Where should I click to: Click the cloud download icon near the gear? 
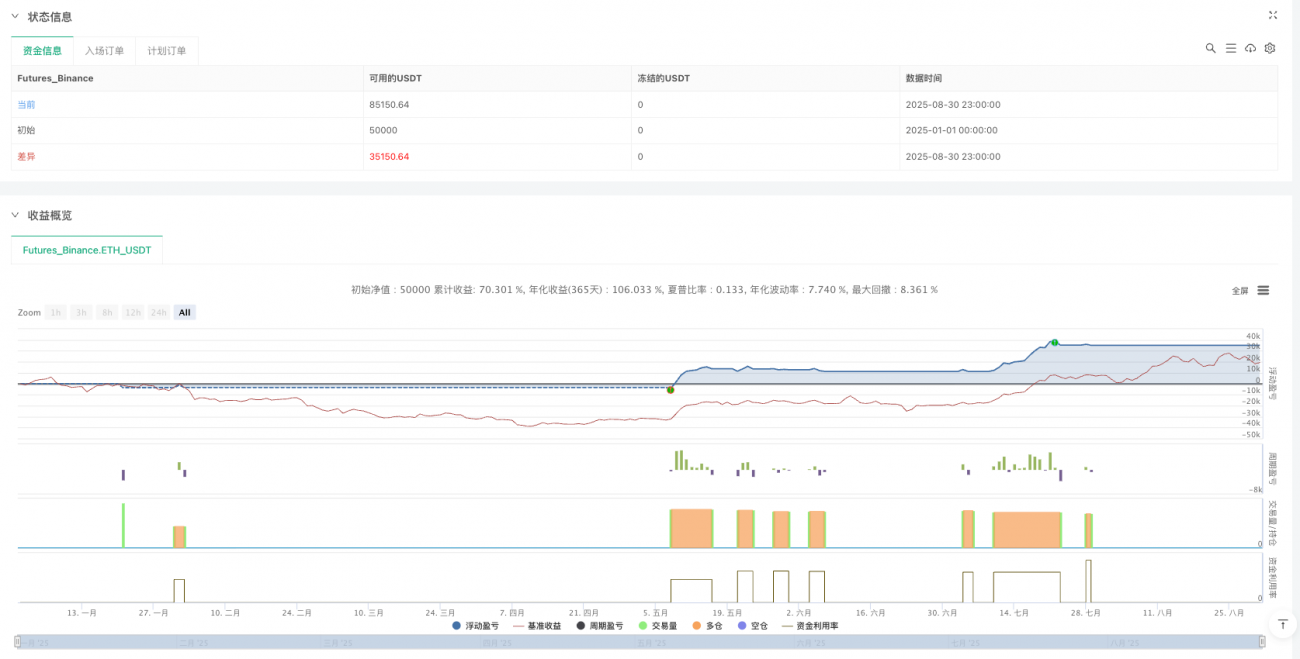pyautogui.click(x=1250, y=48)
